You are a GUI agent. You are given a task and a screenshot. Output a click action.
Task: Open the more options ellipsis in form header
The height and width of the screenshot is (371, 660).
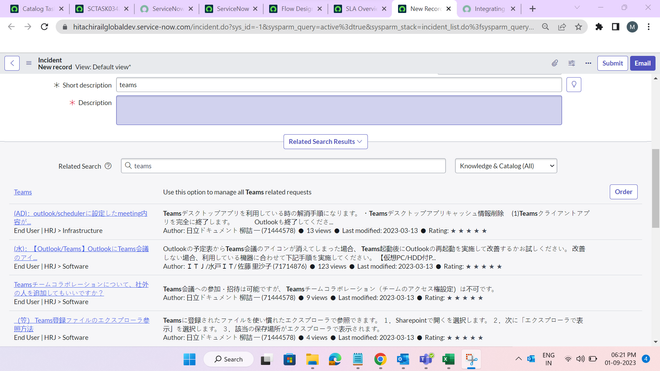point(588,63)
